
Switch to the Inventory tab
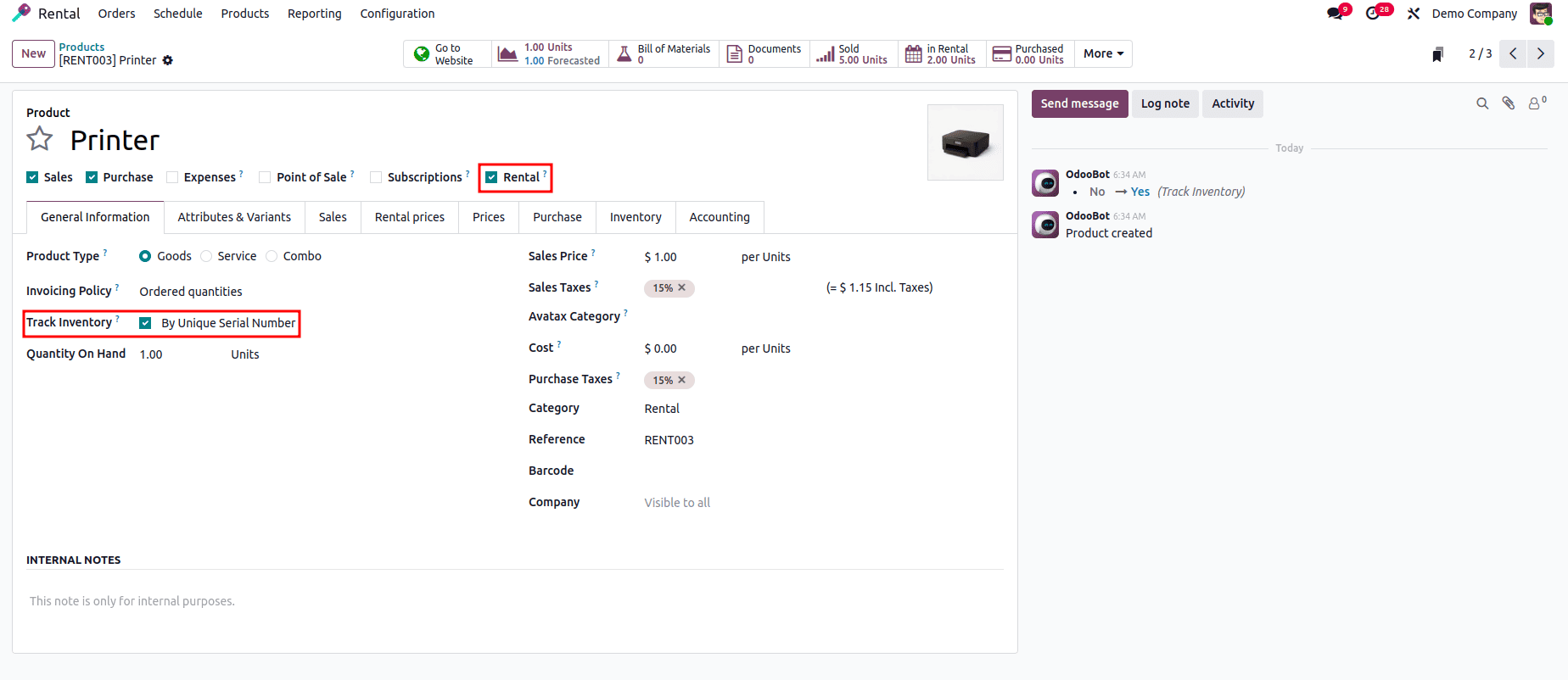pyautogui.click(x=636, y=217)
